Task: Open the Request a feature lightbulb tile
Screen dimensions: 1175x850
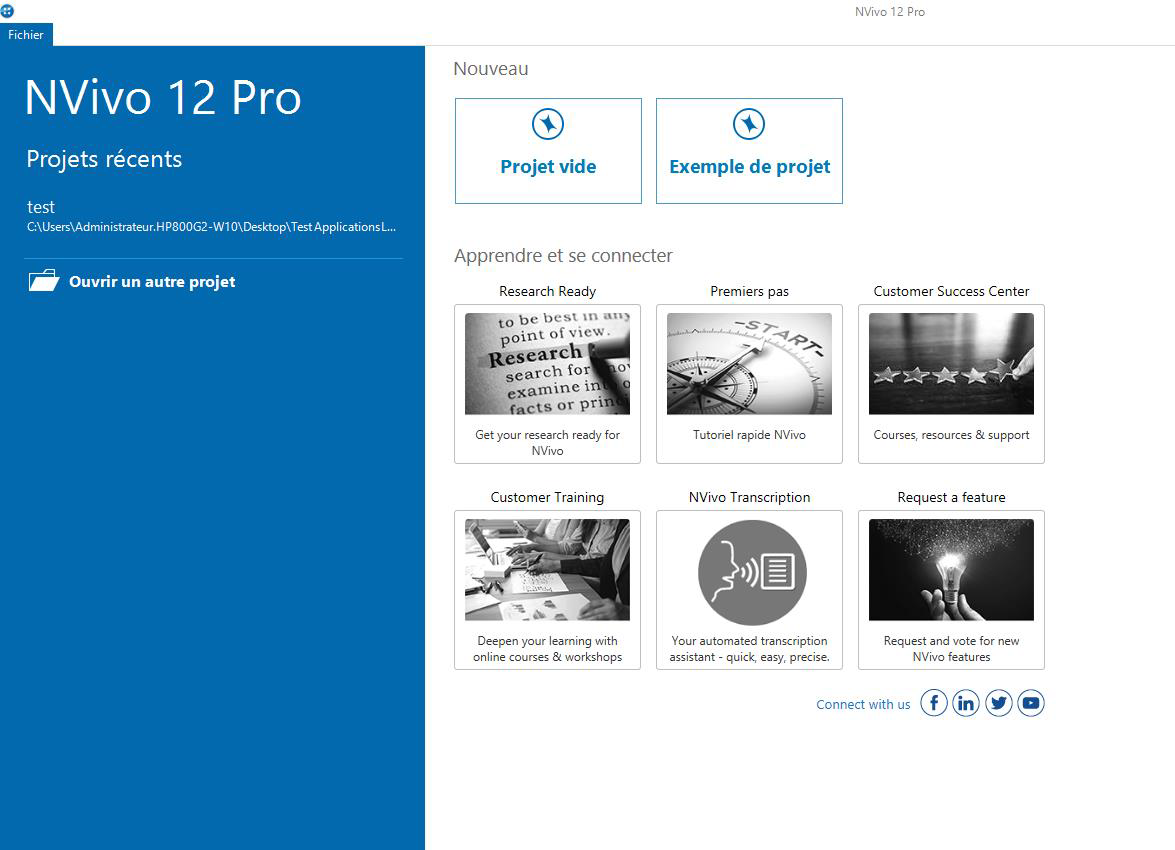Action: coord(951,570)
